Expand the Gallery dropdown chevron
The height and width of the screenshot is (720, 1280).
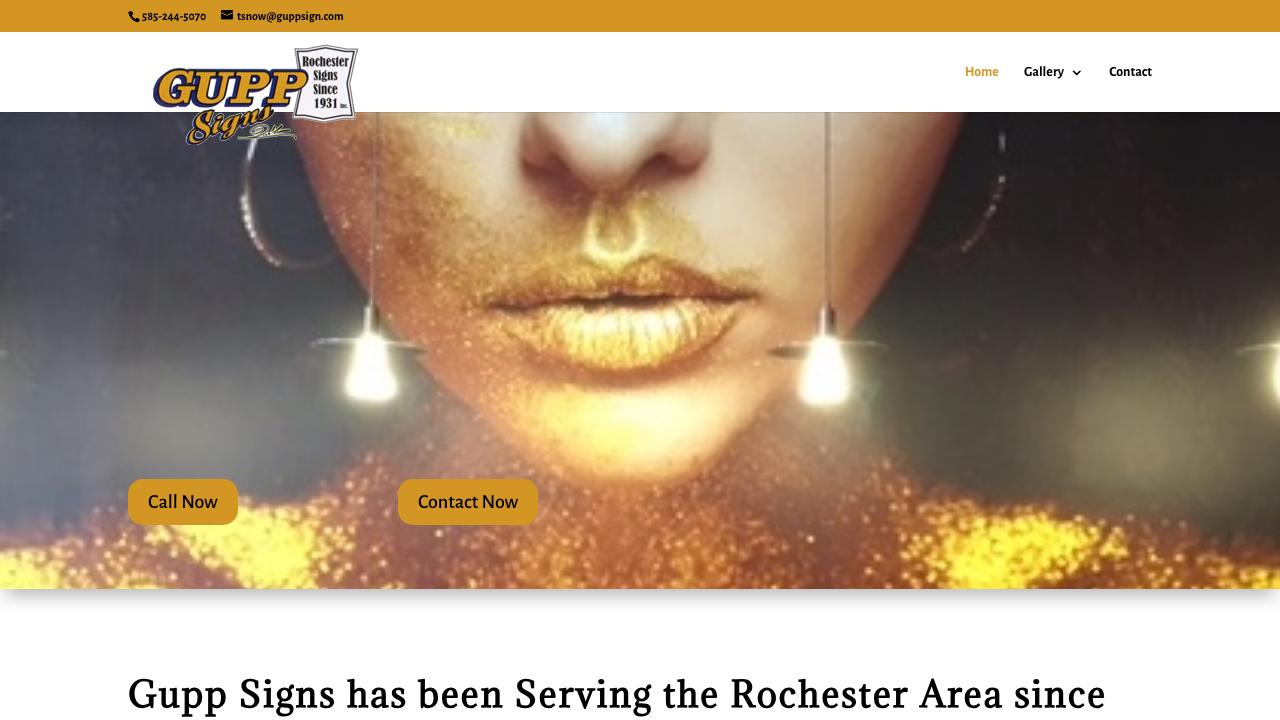pyautogui.click(x=1077, y=73)
